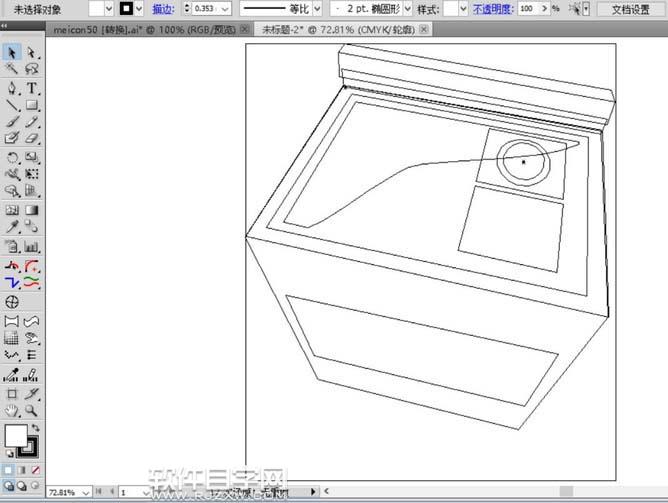Choose the Rectangle shape tool
The height and width of the screenshot is (503, 668).
pyautogui.click(x=32, y=105)
